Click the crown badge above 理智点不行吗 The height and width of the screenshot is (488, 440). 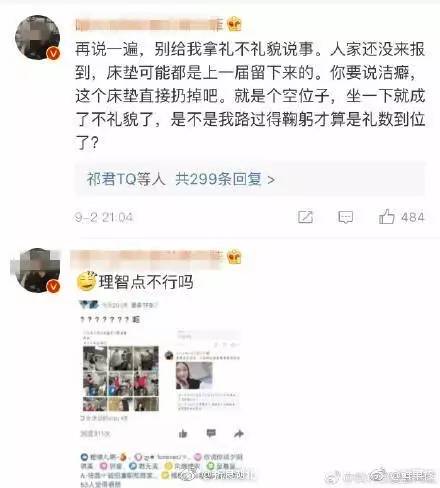coord(234,257)
